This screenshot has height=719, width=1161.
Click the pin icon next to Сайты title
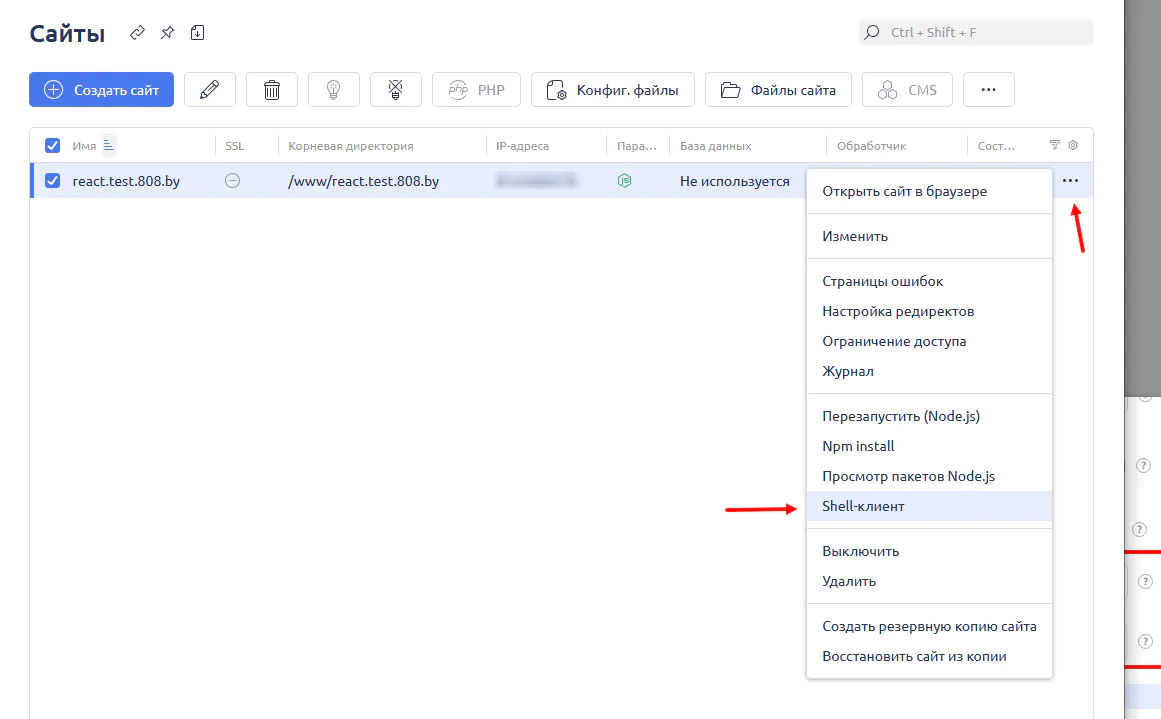click(167, 32)
